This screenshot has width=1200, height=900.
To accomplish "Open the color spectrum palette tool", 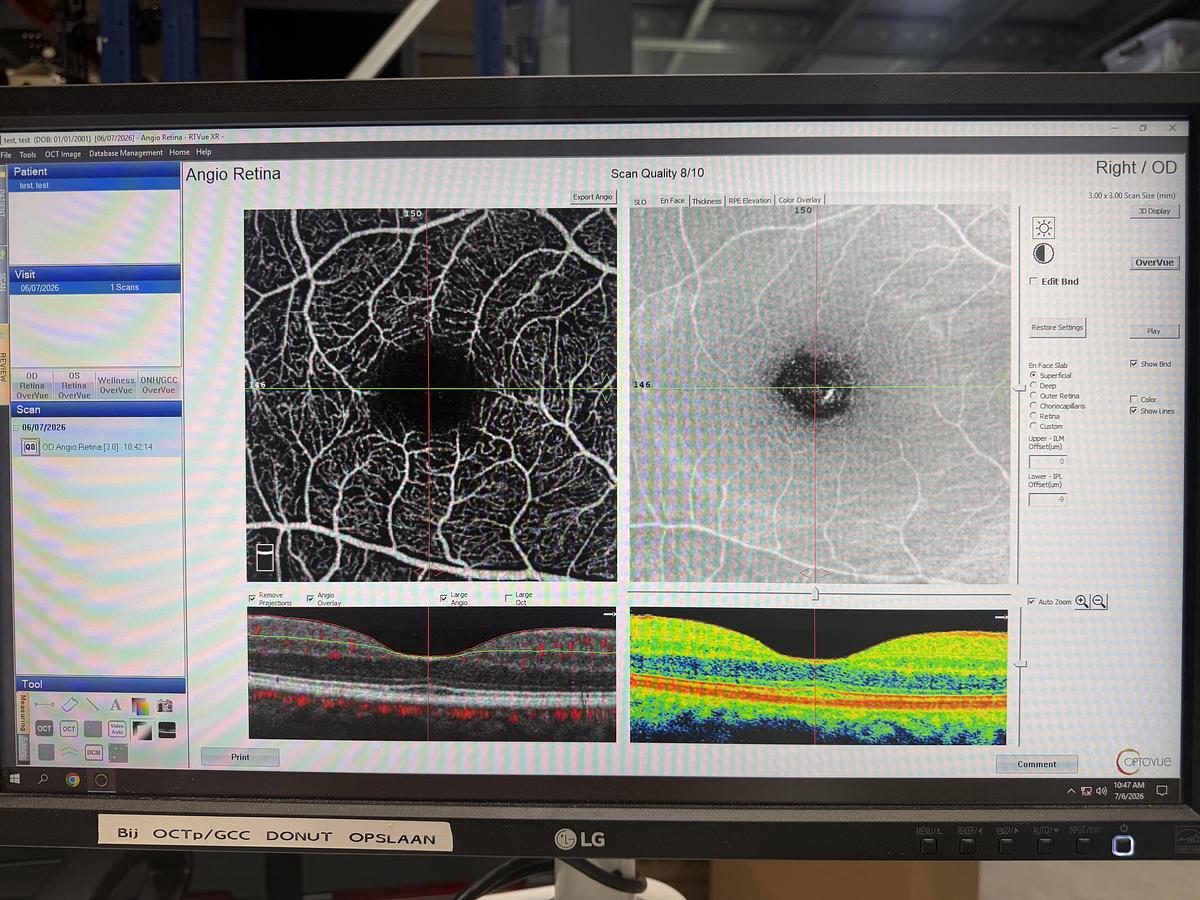I will point(140,706).
